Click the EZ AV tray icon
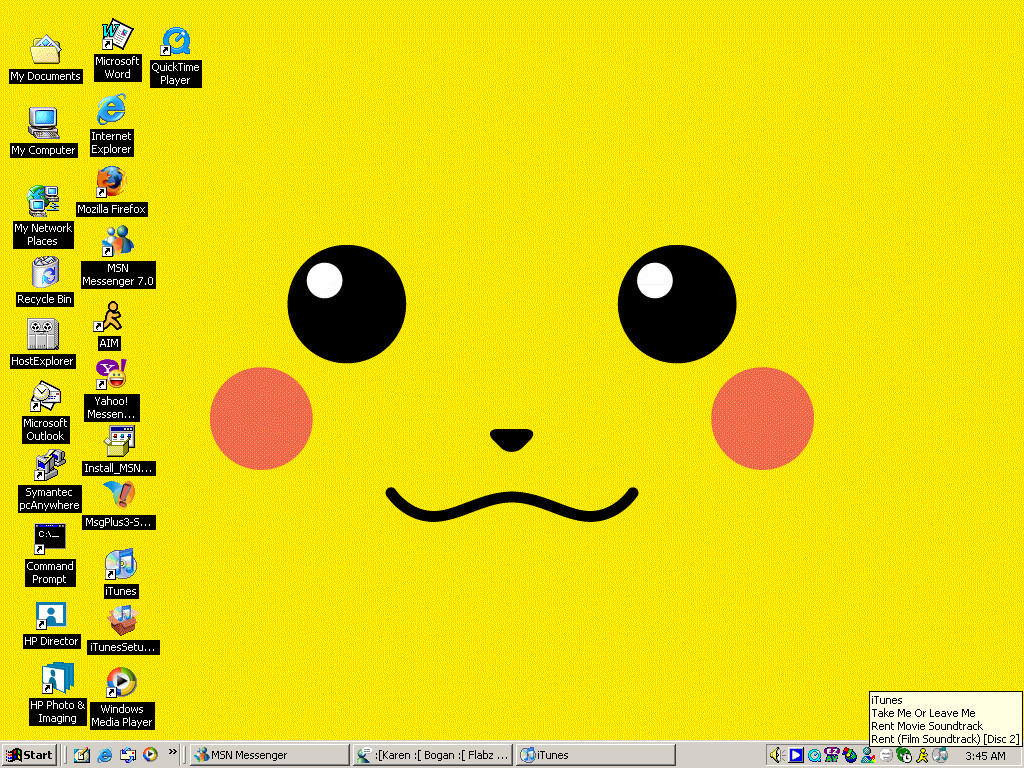1024x768 pixels. [832, 755]
